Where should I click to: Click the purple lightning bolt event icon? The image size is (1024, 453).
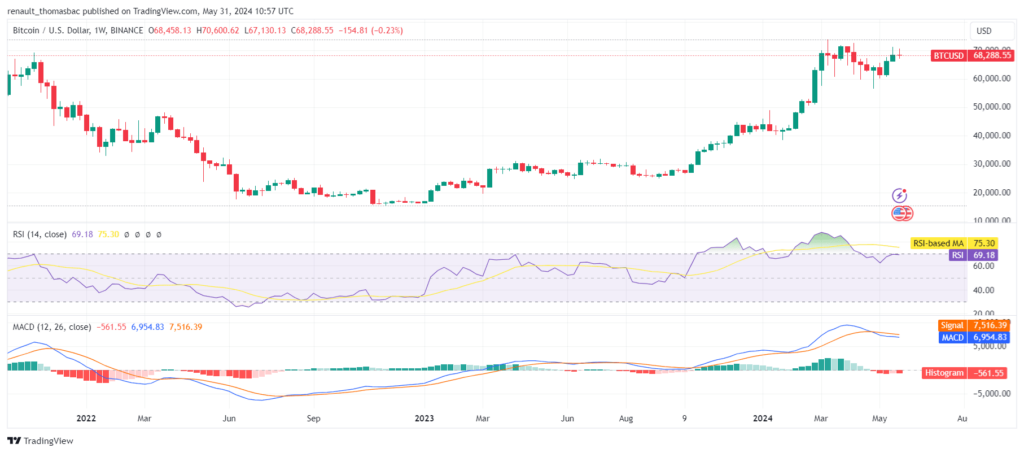900,195
